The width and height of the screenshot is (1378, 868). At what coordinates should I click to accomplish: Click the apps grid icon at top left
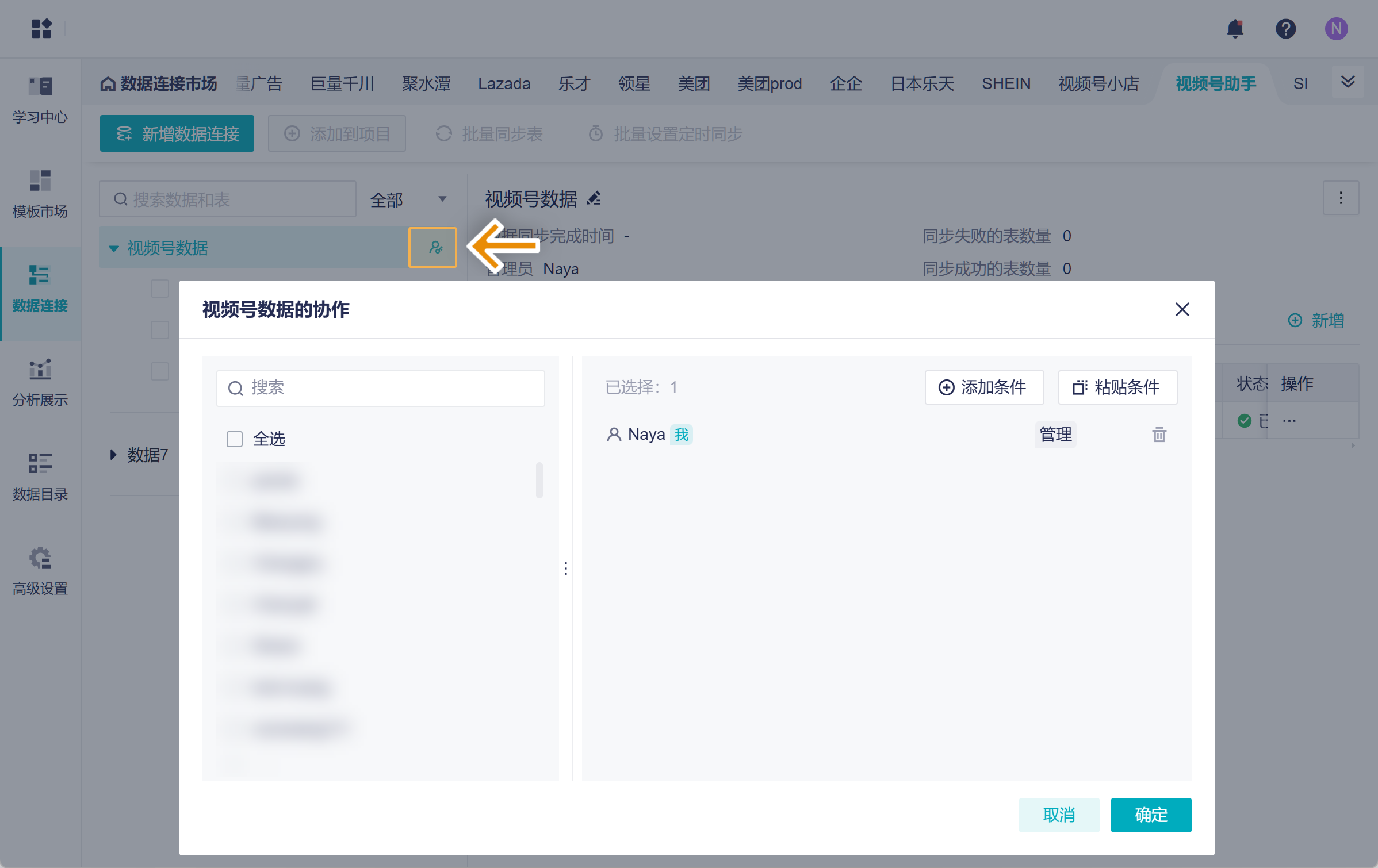coord(41,29)
